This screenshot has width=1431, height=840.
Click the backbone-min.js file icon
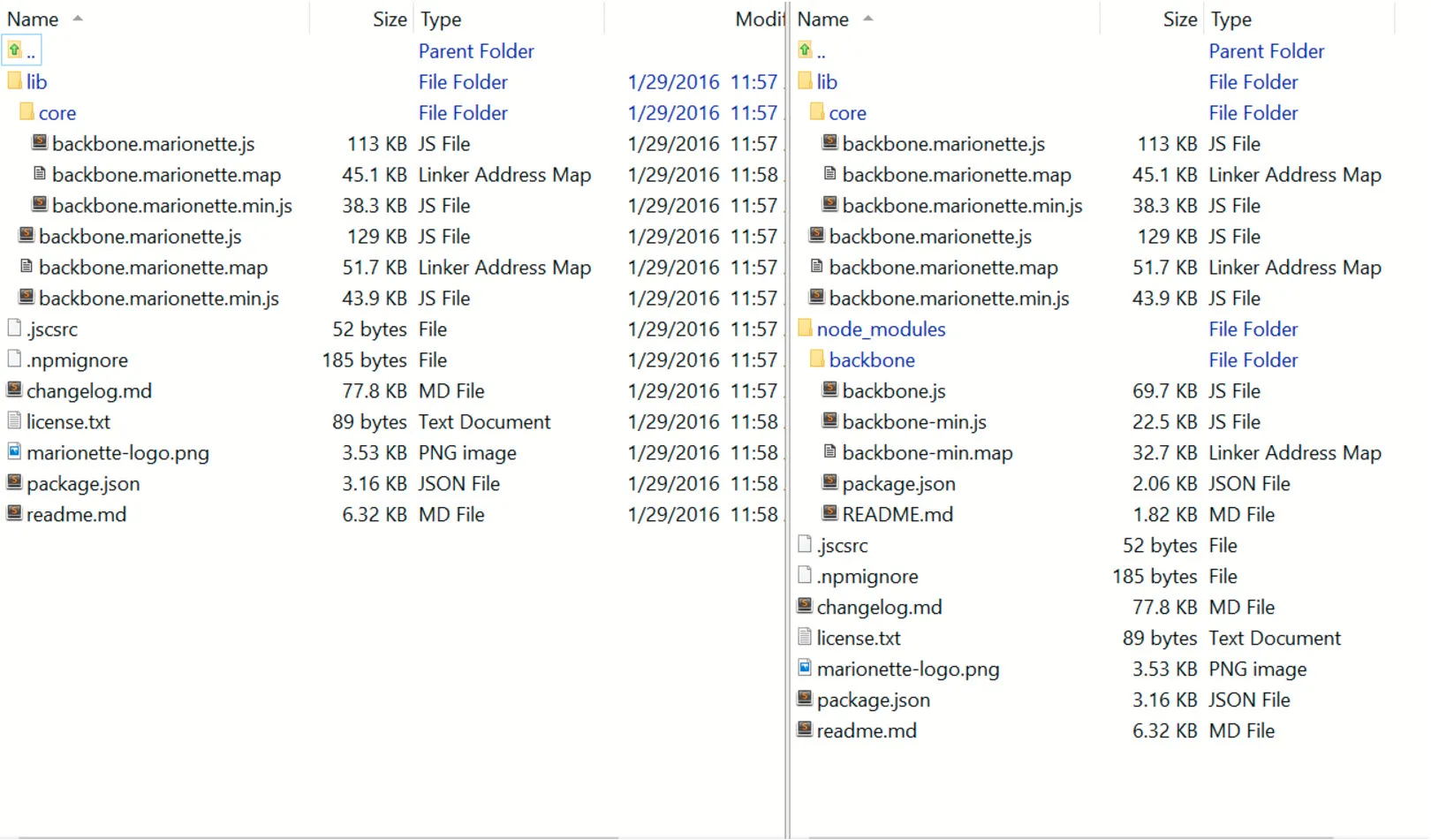pyautogui.click(x=830, y=420)
